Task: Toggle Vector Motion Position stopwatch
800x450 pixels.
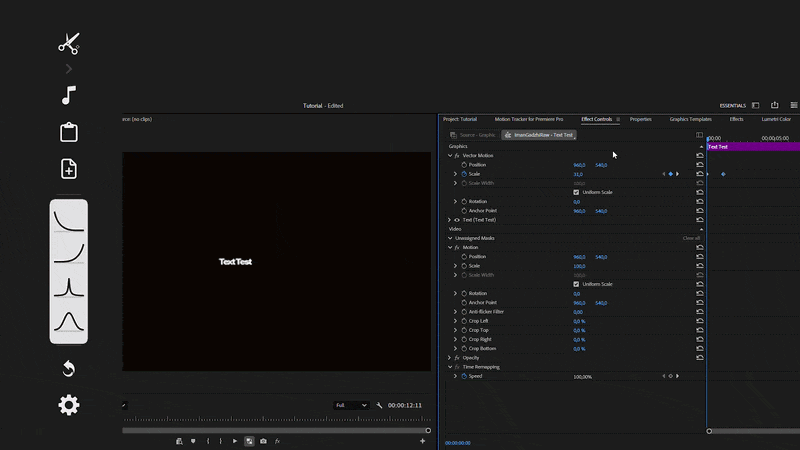Action: coord(464,165)
